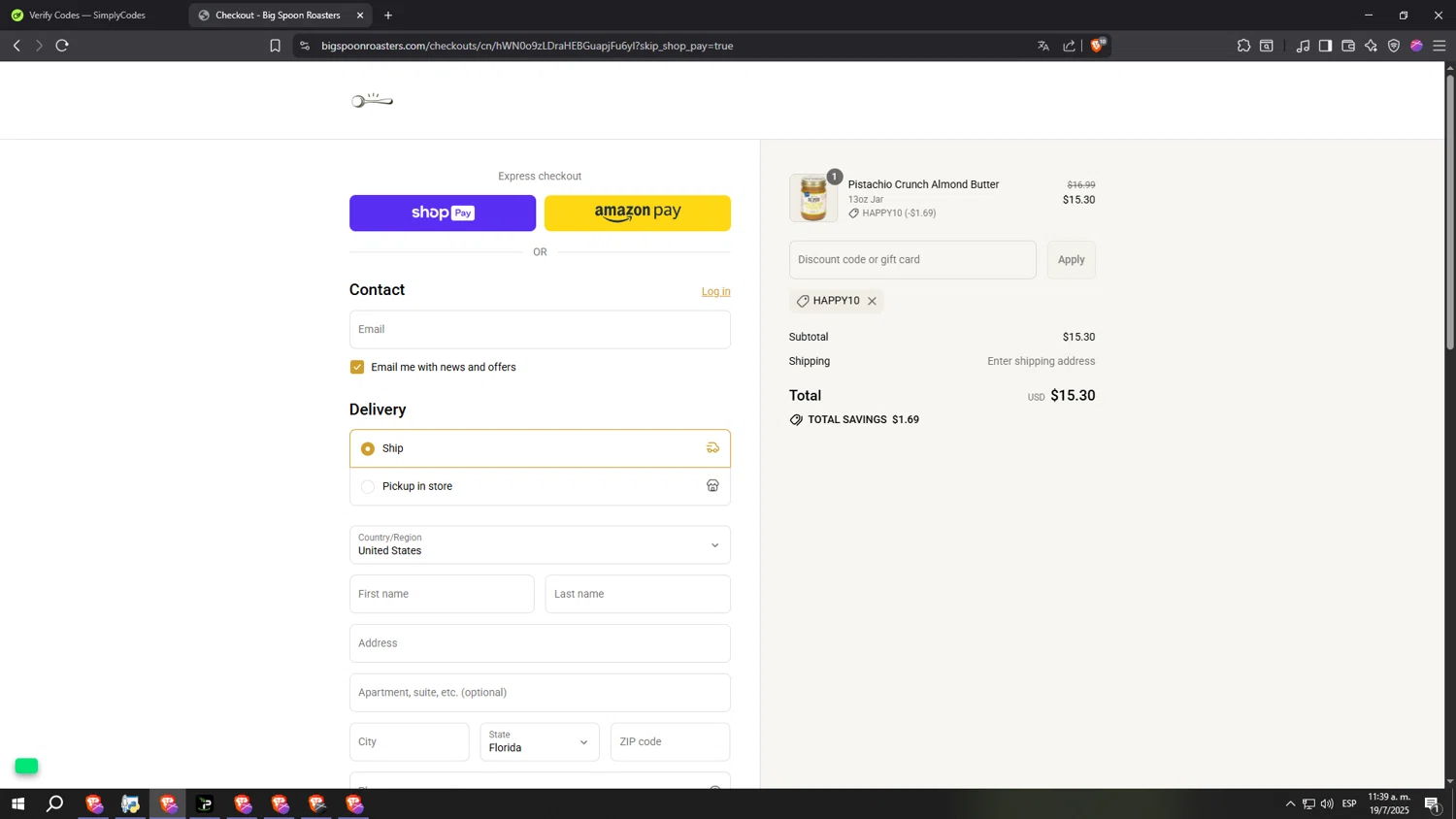Open Leo AI sparkle icon
This screenshot has height=819, width=1456.
tap(1371, 46)
